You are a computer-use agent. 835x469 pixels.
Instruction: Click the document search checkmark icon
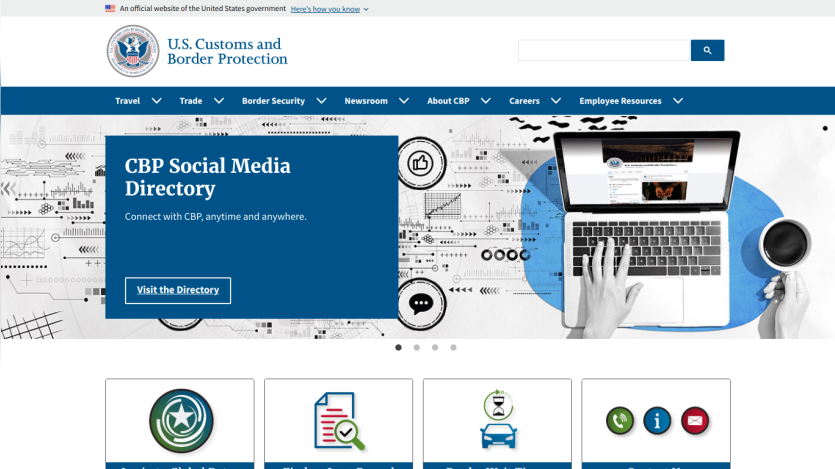(x=339, y=421)
